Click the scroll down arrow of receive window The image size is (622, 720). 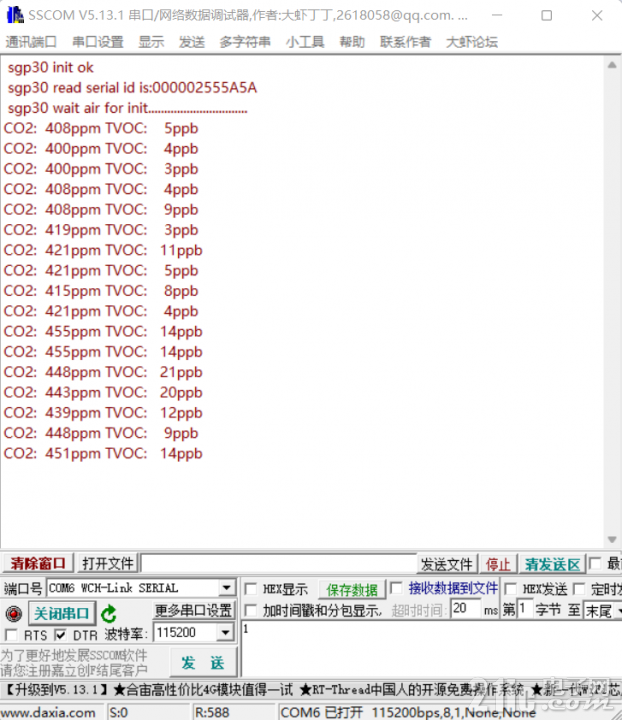coord(612,539)
